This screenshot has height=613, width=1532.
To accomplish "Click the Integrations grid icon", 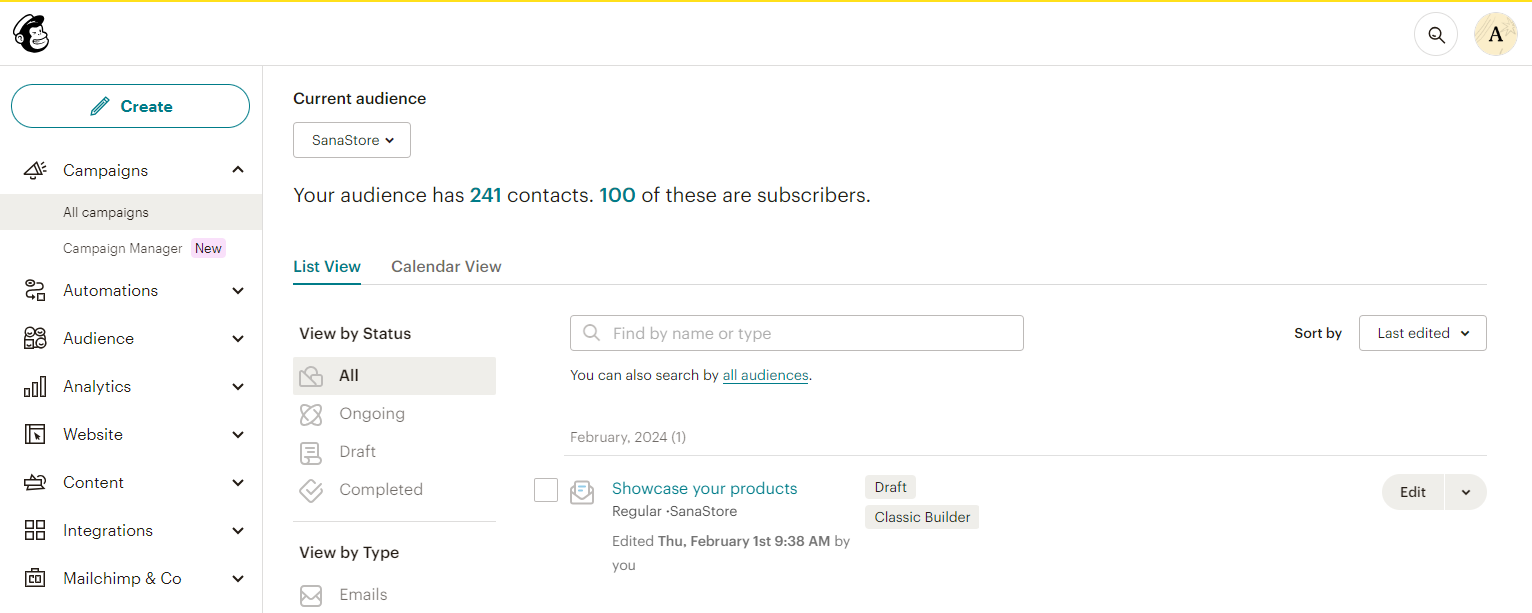I will (x=35, y=530).
